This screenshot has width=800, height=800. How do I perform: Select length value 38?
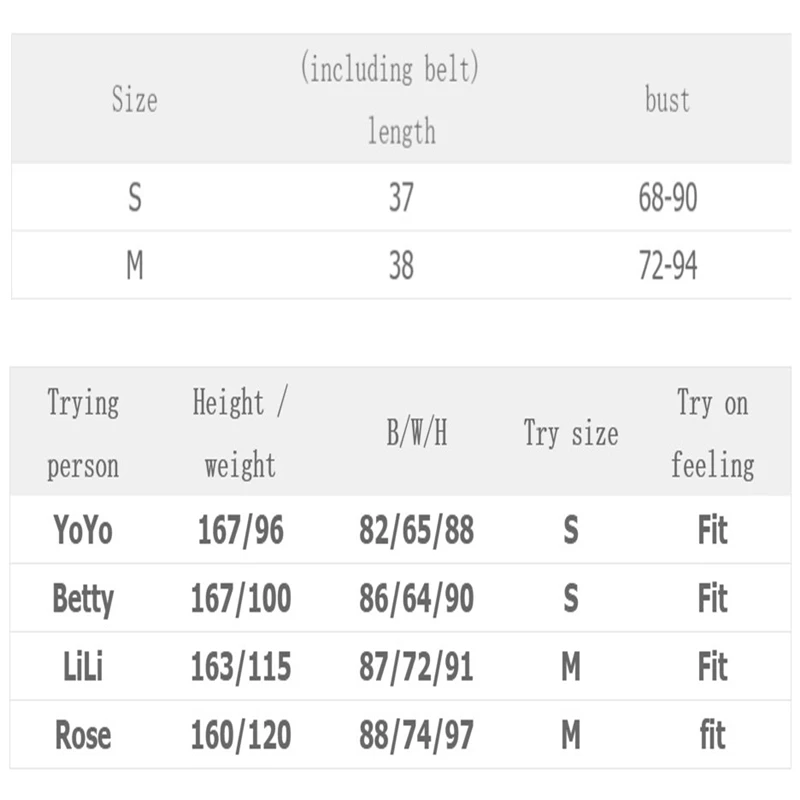point(401,265)
